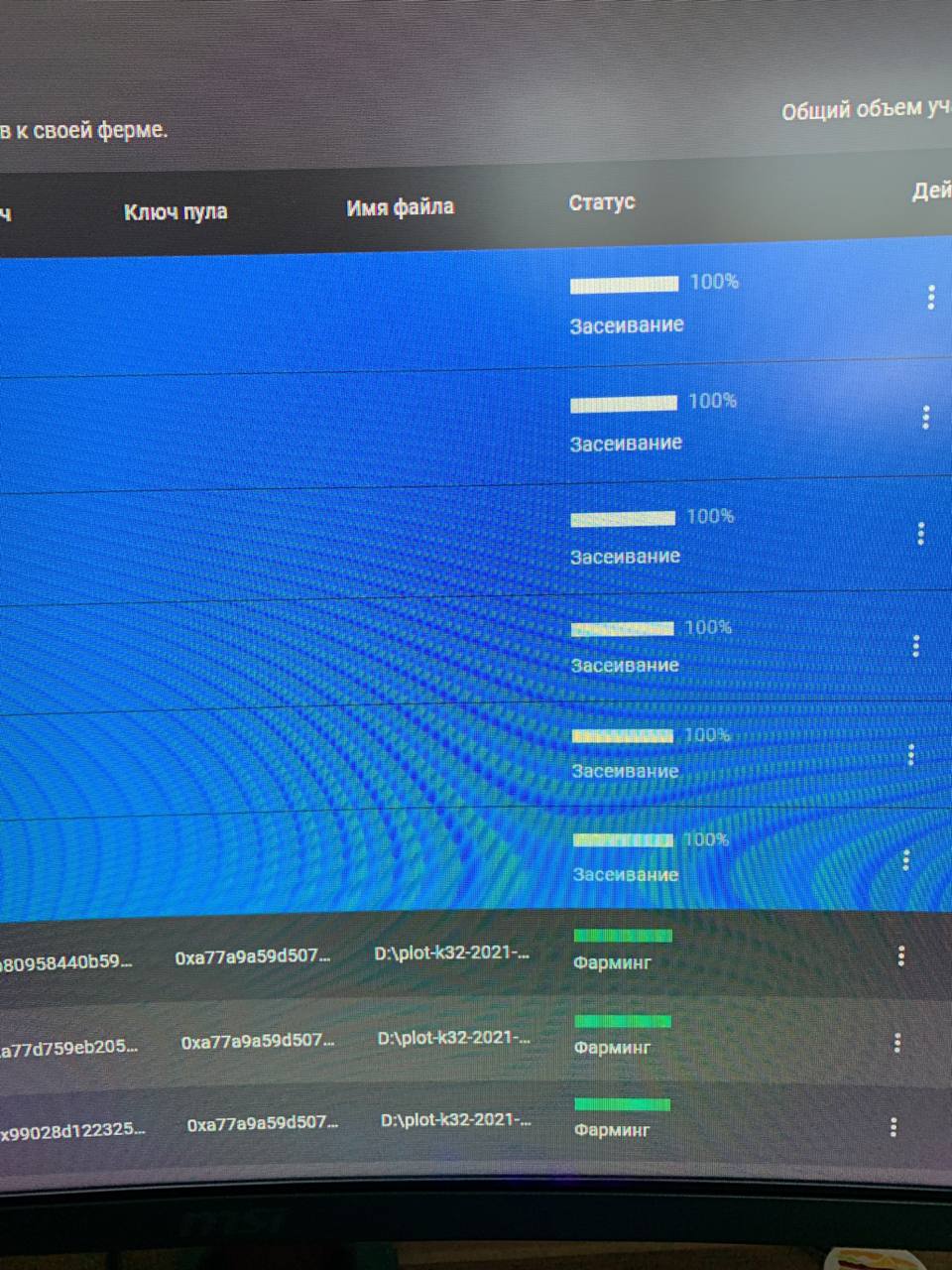Select the x99028d122325... key cell
952x1270 pixels.
[x=73, y=1130]
